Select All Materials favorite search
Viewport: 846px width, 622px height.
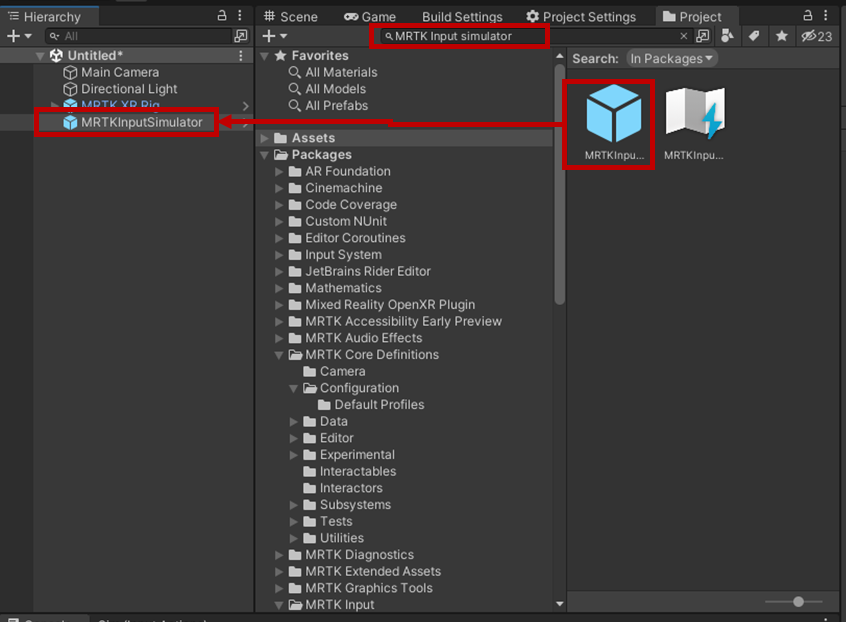(x=333, y=72)
